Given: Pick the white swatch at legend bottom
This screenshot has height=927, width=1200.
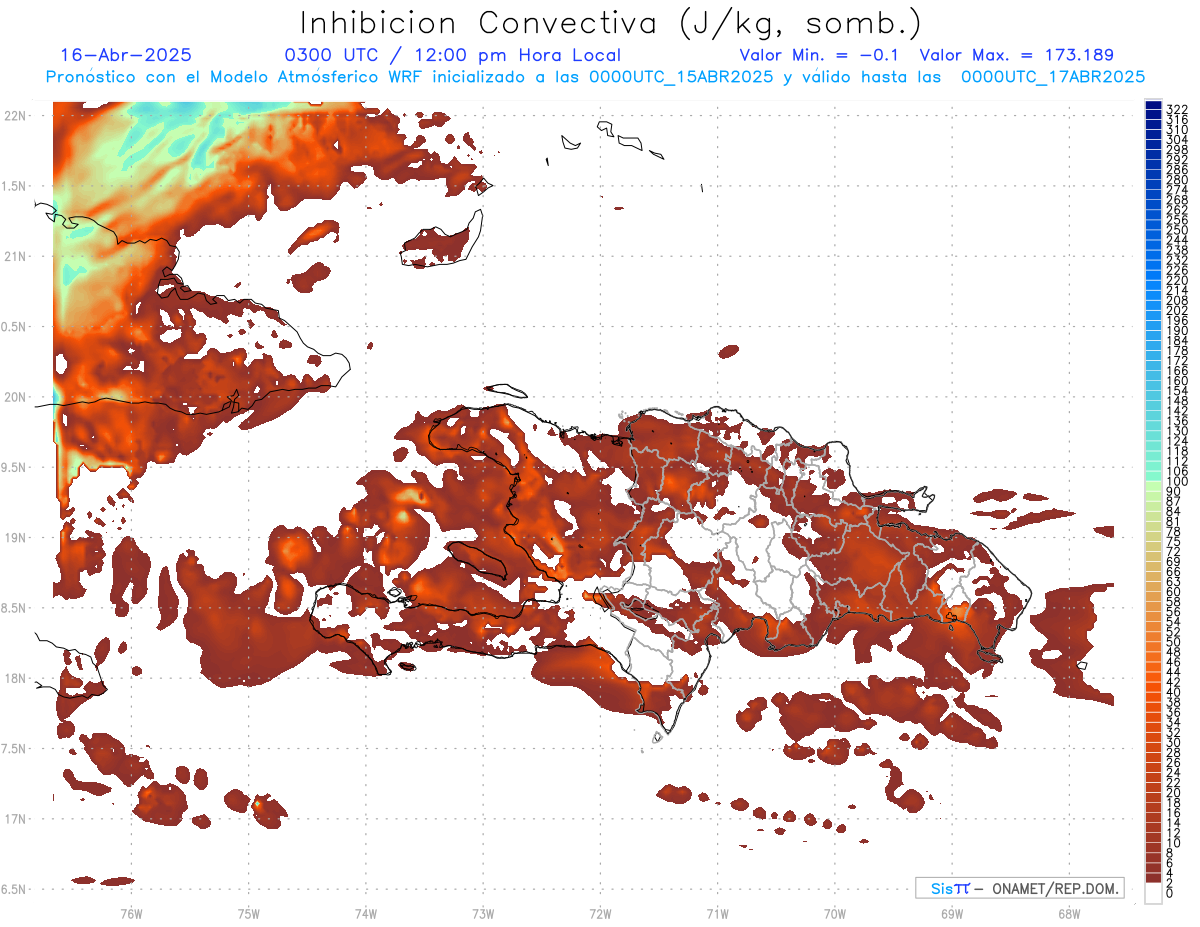Looking at the screenshot, I should pos(1153,893).
